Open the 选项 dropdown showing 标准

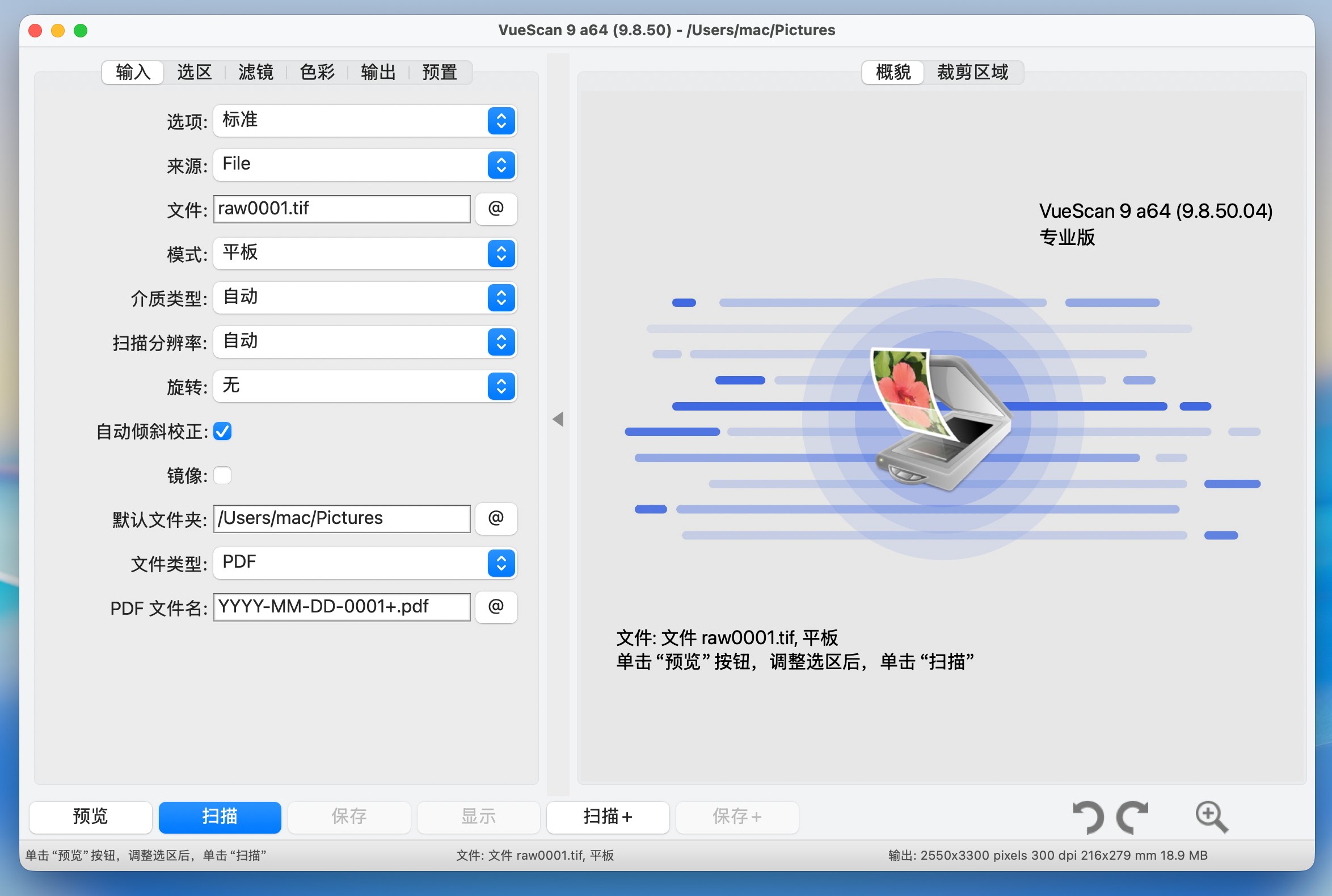(365, 121)
